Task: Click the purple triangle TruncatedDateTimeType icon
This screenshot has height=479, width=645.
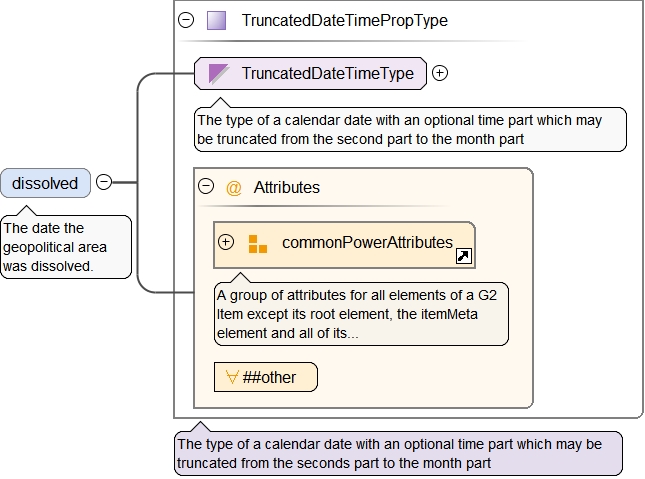Action: click(219, 73)
